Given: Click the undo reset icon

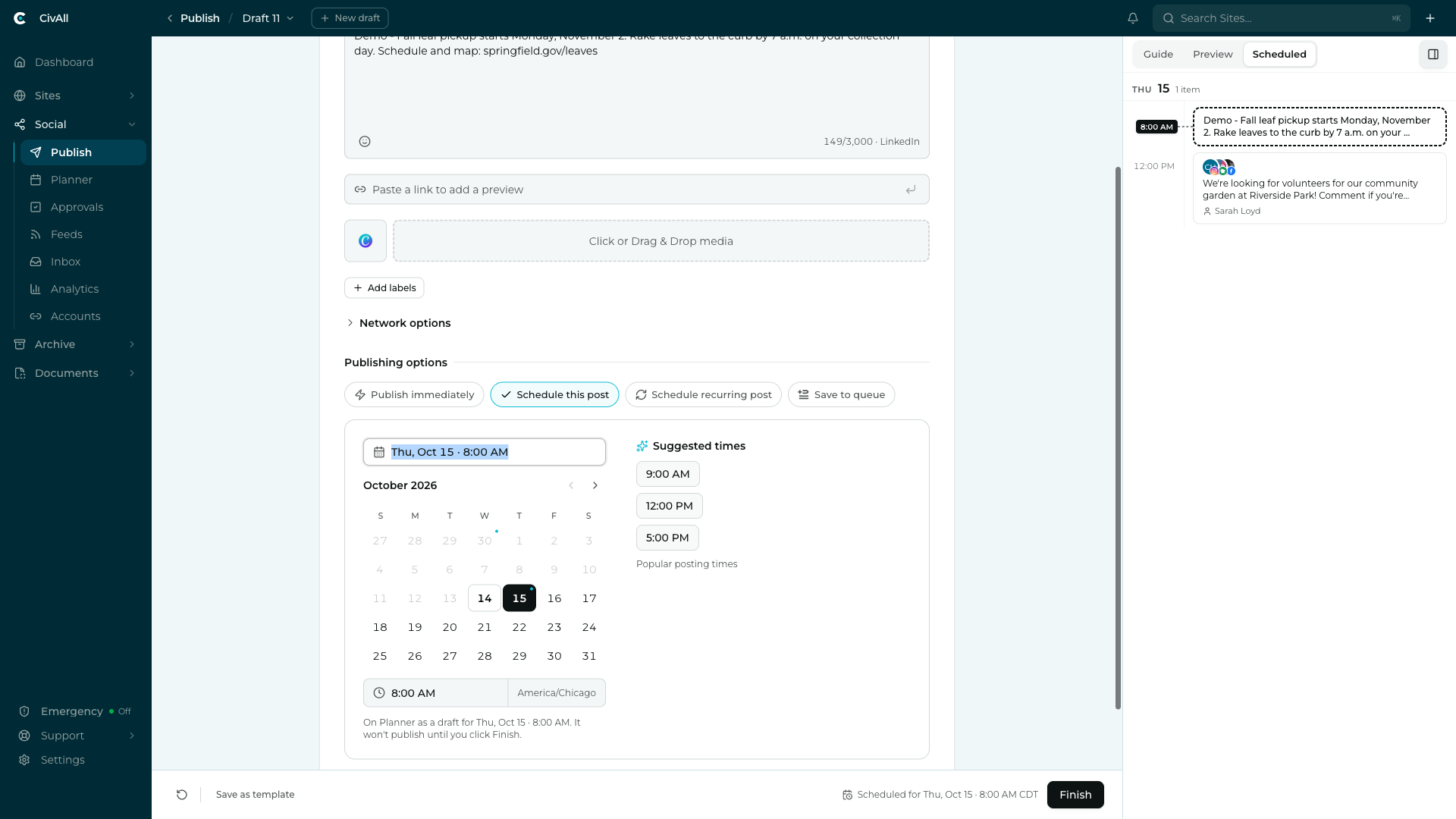Looking at the screenshot, I should (x=182, y=795).
